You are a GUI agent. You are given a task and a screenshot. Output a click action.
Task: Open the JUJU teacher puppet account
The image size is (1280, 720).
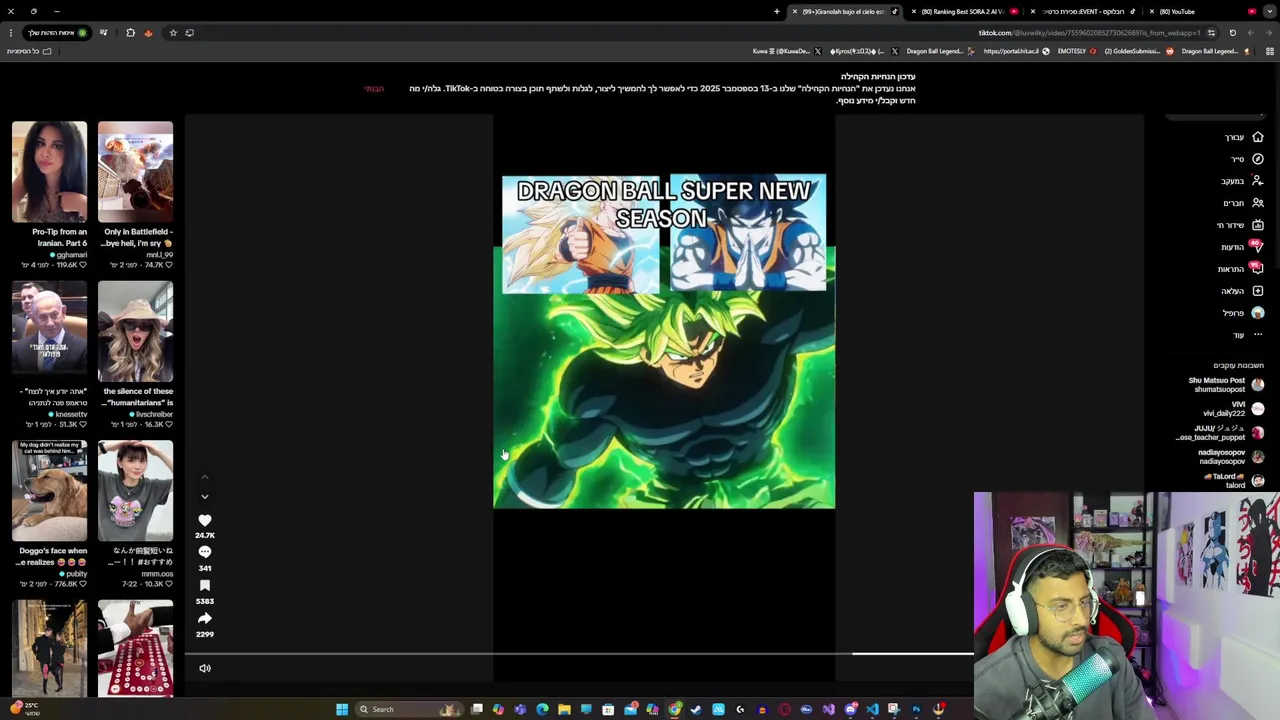click(x=1221, y=433)
